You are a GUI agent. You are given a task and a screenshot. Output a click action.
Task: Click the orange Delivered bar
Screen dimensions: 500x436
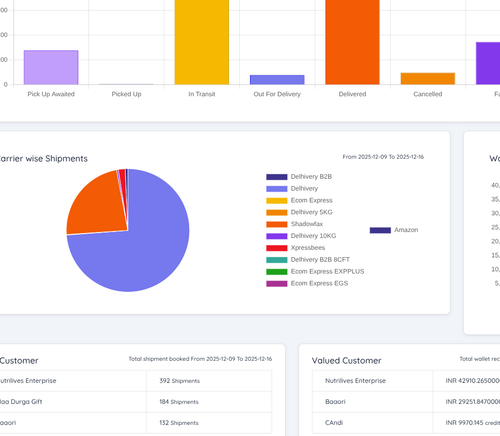click(353, 42)
